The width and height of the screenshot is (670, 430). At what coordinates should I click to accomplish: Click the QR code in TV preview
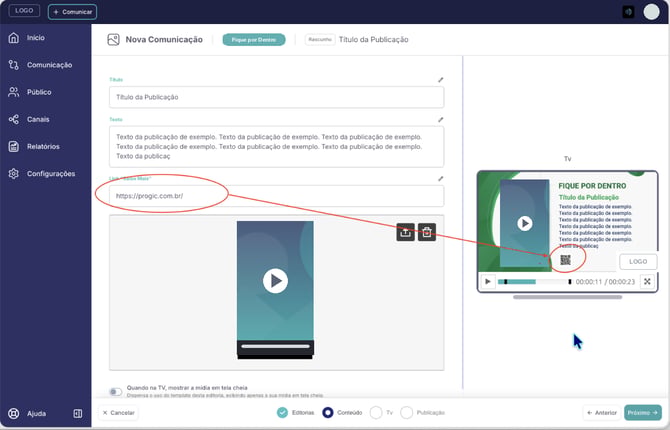coord(565,259)
